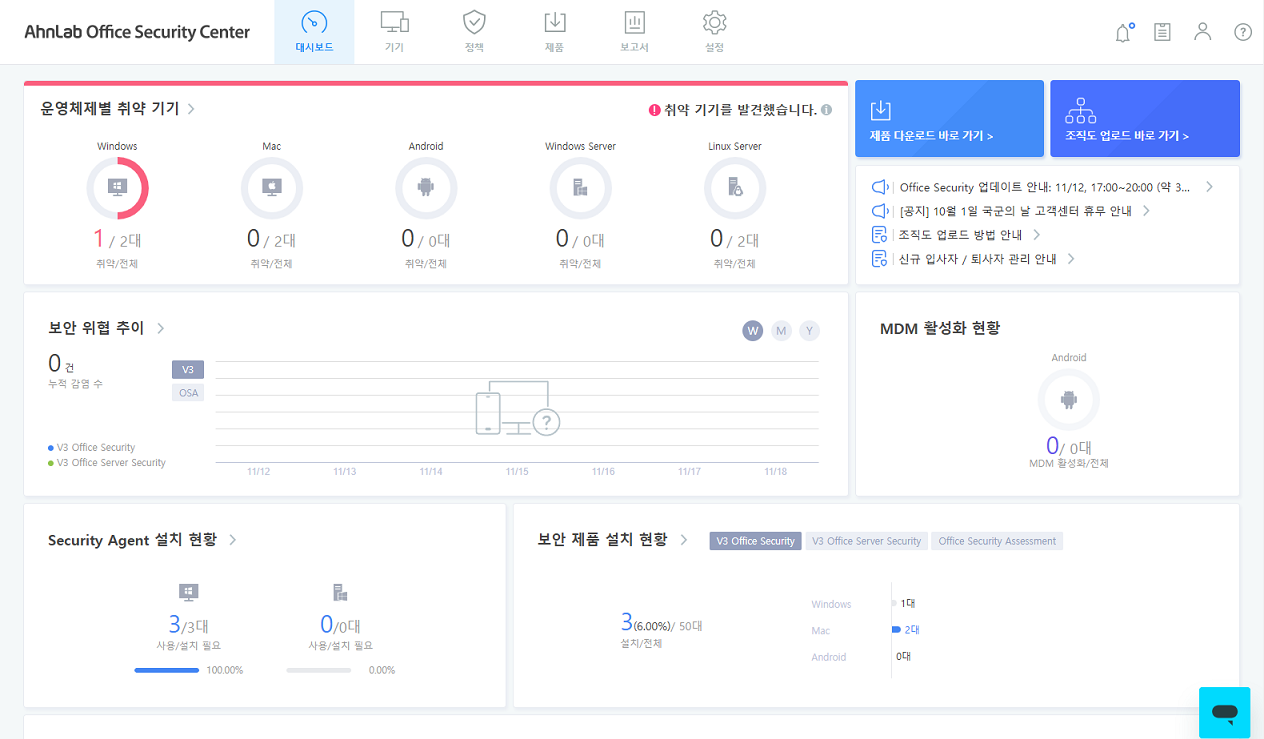This screenshot has height=739, width=1264.
Task: Select Office Security Assessment product tab
Action: pos(997,541)
